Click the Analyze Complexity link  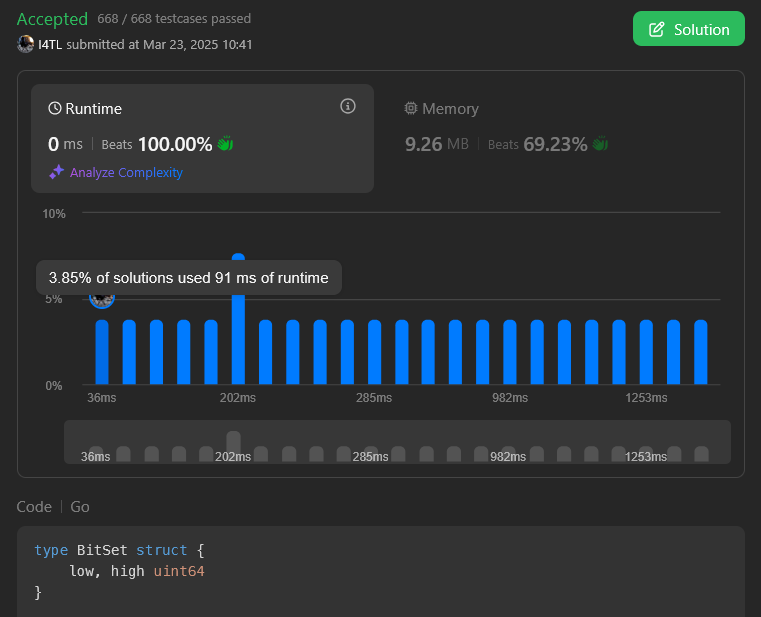pyautogui.click(x=126, y=172)
